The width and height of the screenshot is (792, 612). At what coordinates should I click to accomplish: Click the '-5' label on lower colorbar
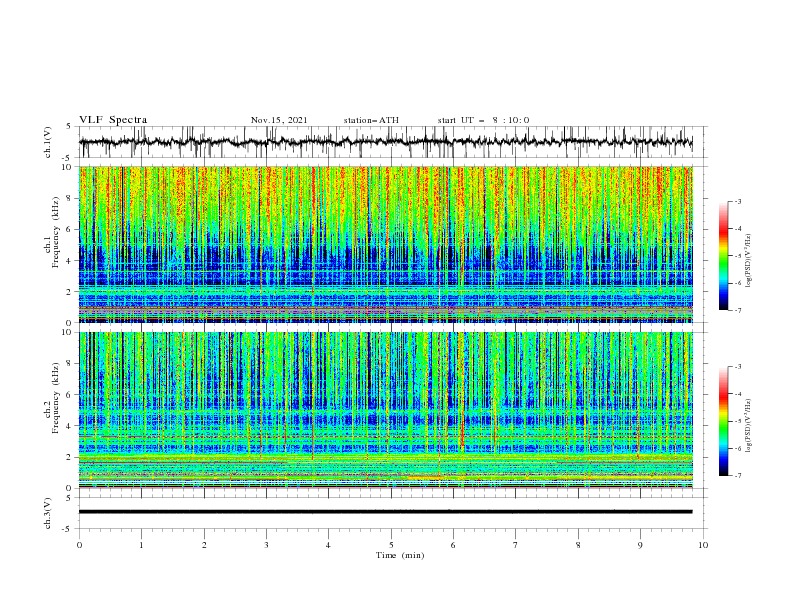tap(737, 421)
